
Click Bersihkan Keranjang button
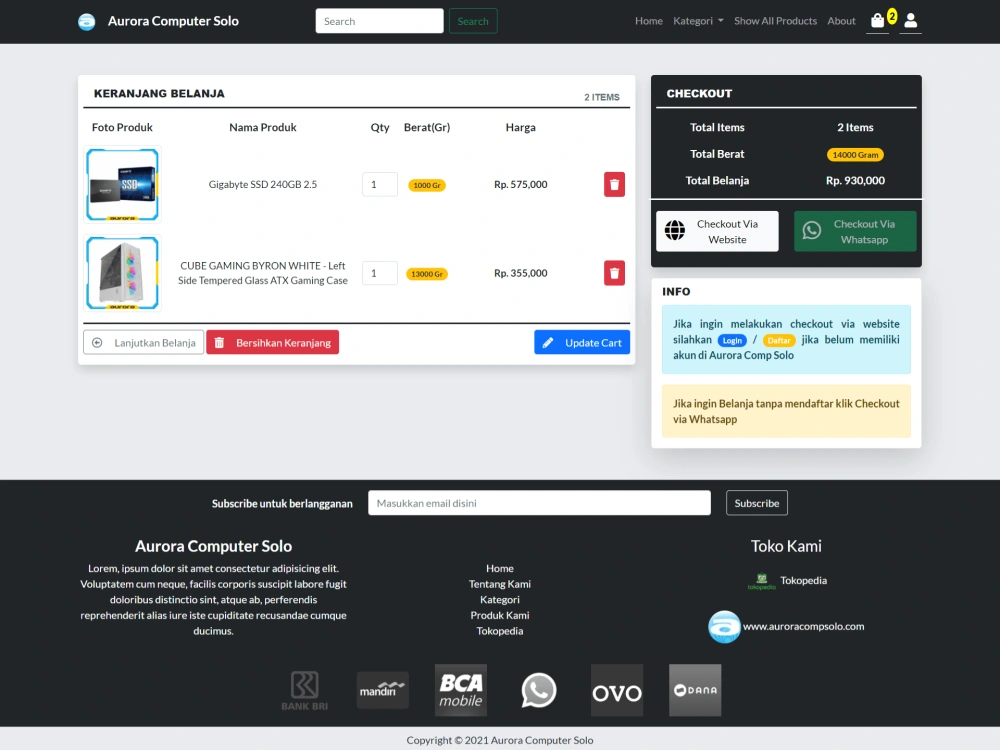272,342
